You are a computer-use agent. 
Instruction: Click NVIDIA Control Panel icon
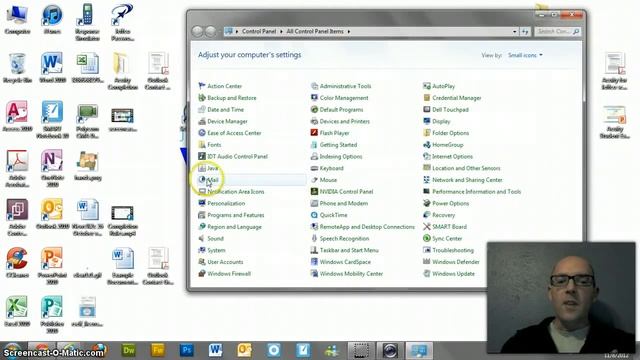[x=314, y=191]
